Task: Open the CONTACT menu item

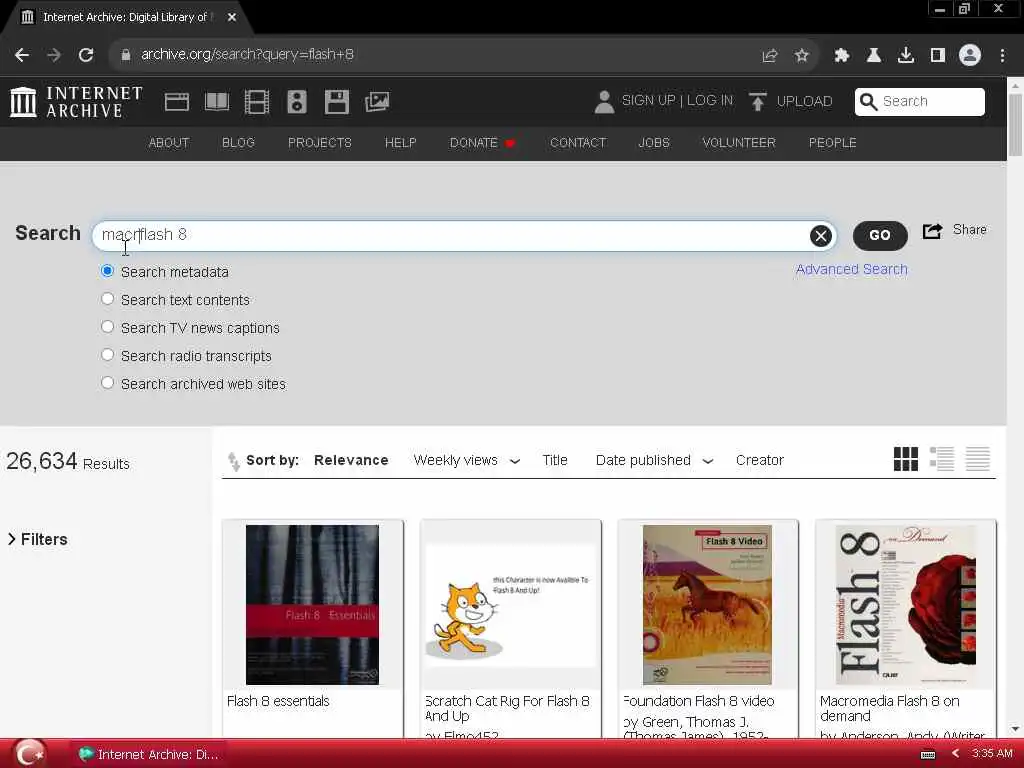Action: pos(578,143)
